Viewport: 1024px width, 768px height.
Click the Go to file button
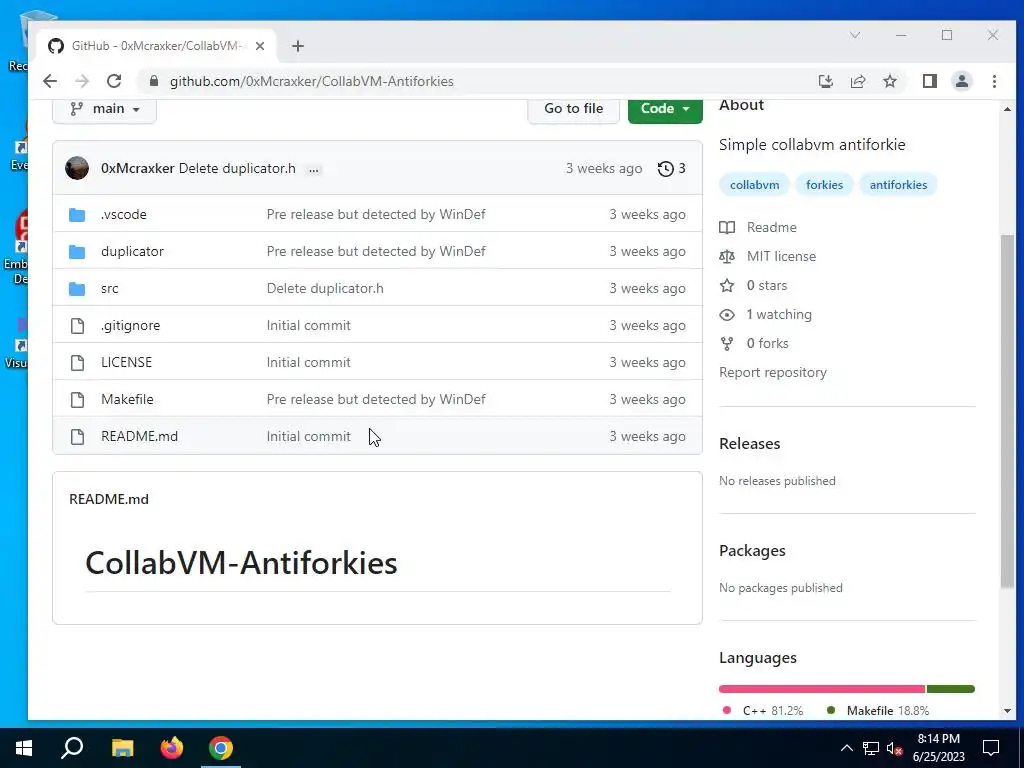[x=573, y=109]
